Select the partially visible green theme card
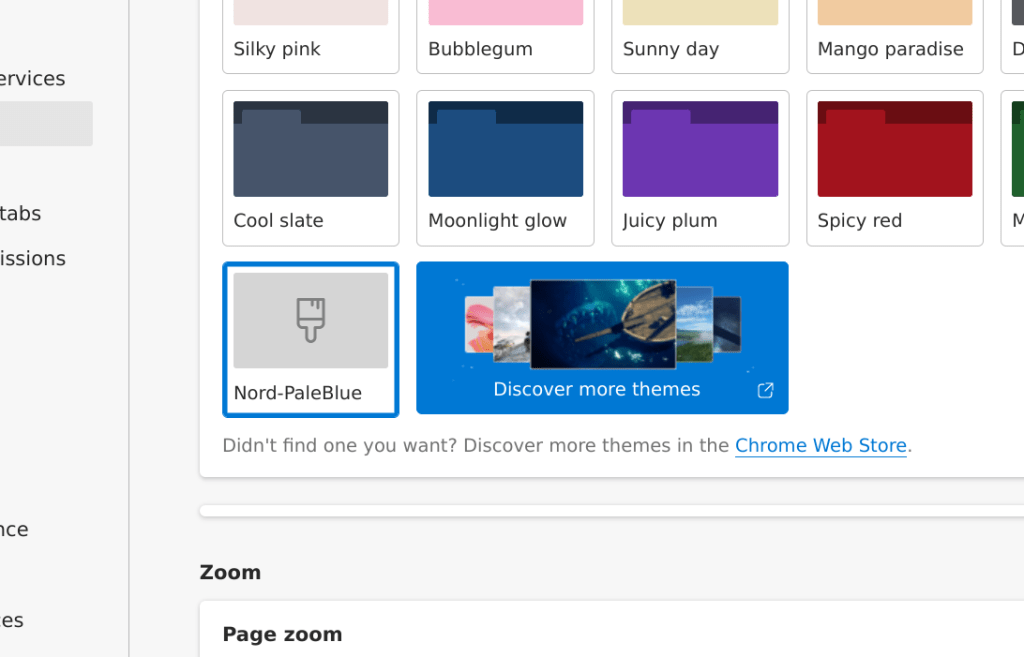This screenshot has width=1024, height=657. coord(1016,167)
